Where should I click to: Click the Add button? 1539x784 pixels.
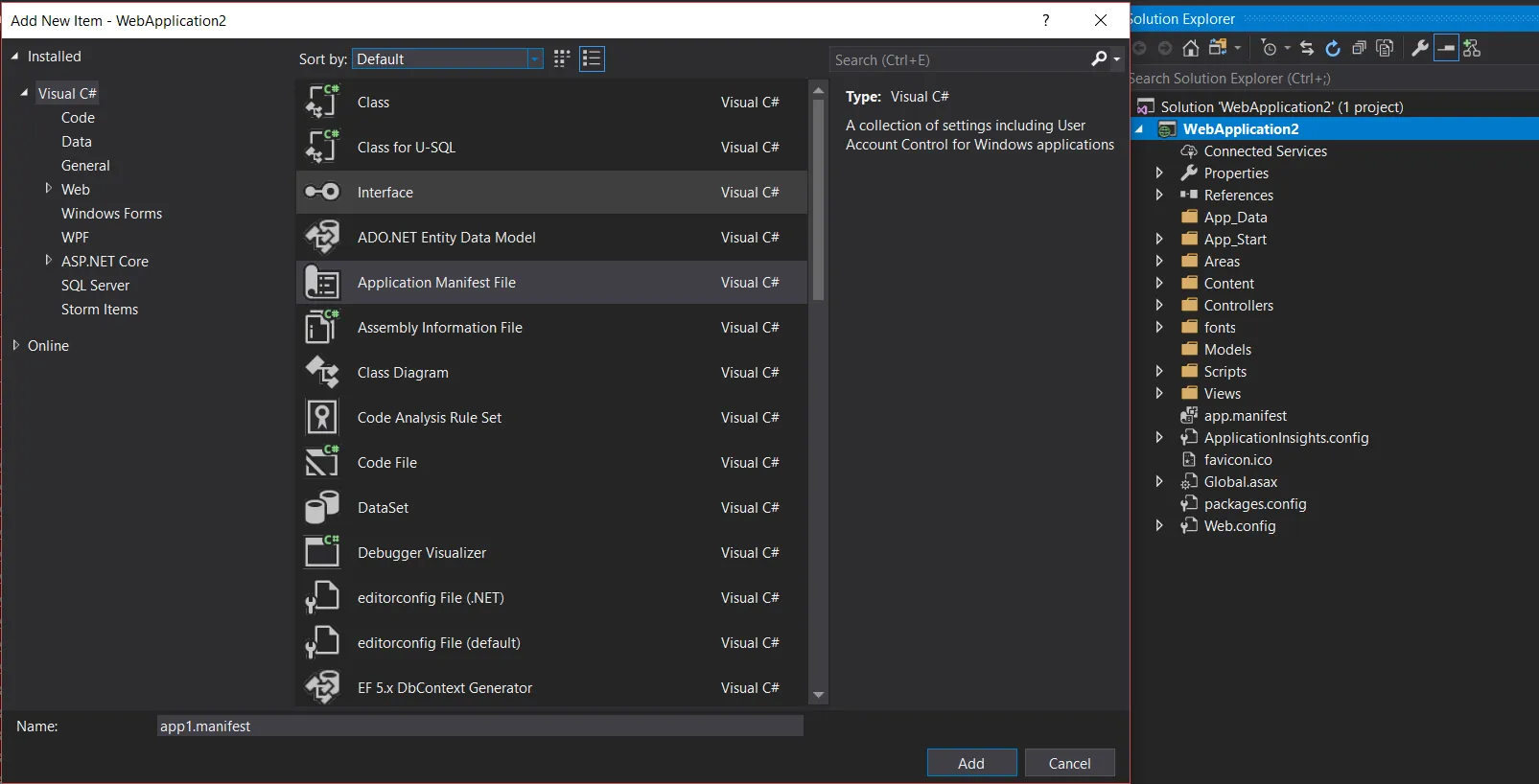pos(971,763)
